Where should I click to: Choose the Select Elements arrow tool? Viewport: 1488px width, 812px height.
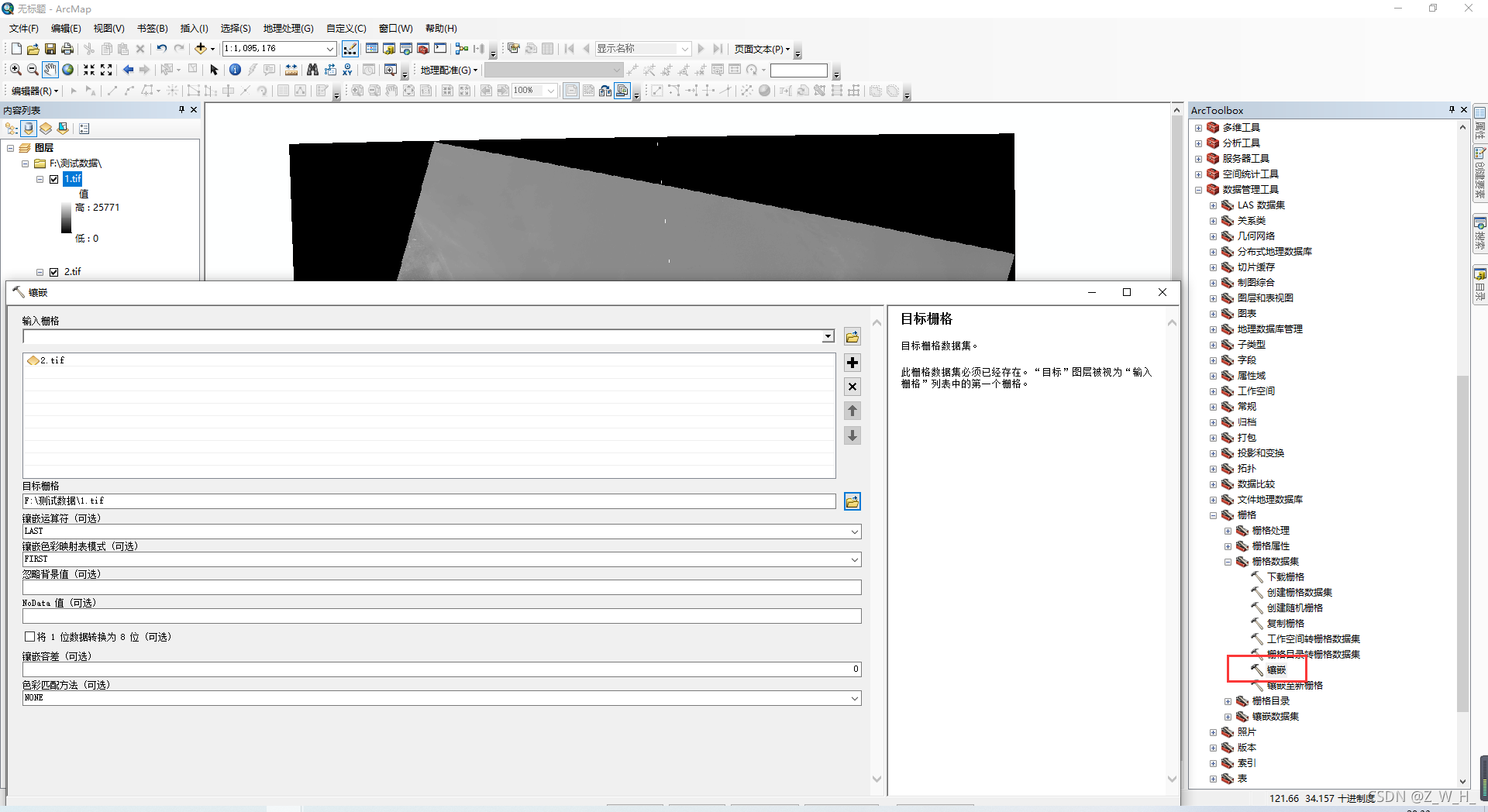(x=215, y=70)
